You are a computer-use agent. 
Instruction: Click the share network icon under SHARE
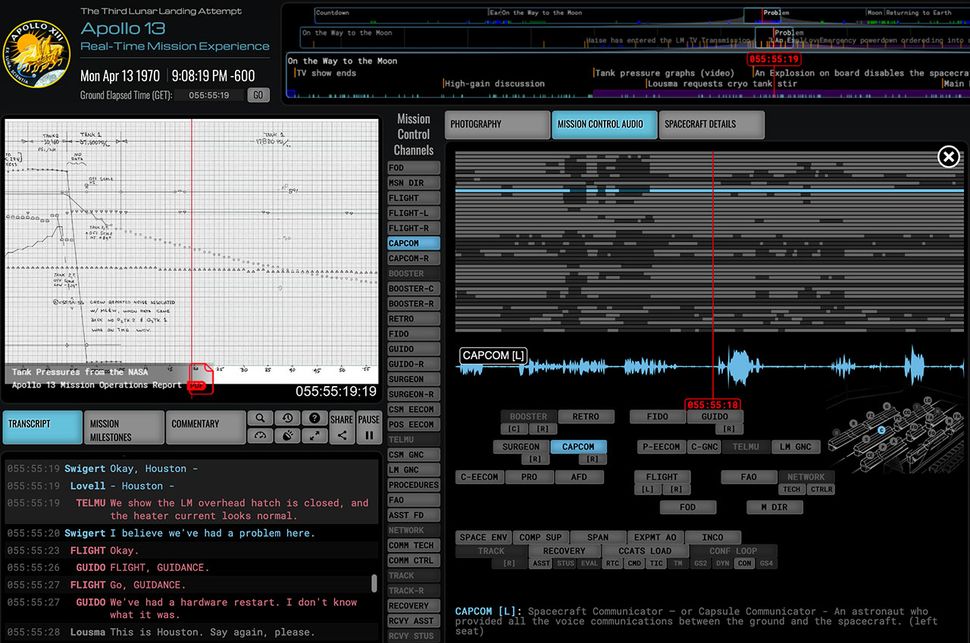click(x=342, y=435)
